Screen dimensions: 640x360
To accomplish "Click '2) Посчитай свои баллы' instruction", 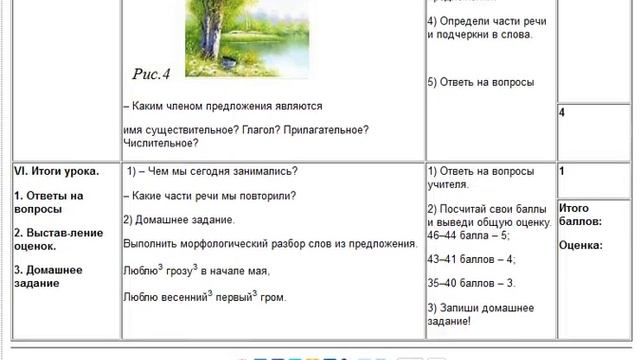I will click(x=489, y=216).
